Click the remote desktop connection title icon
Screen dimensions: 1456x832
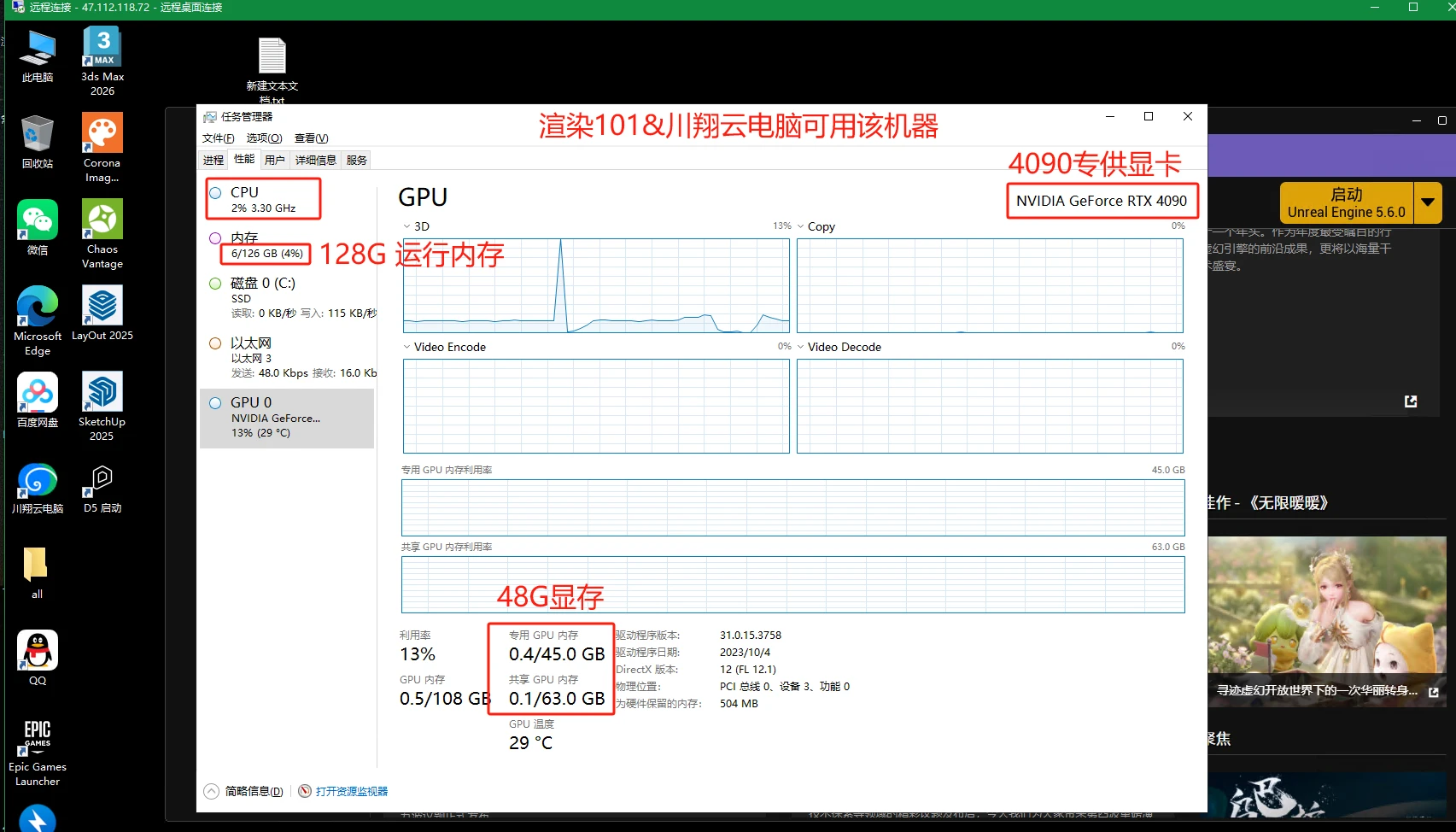pos(18,7)
